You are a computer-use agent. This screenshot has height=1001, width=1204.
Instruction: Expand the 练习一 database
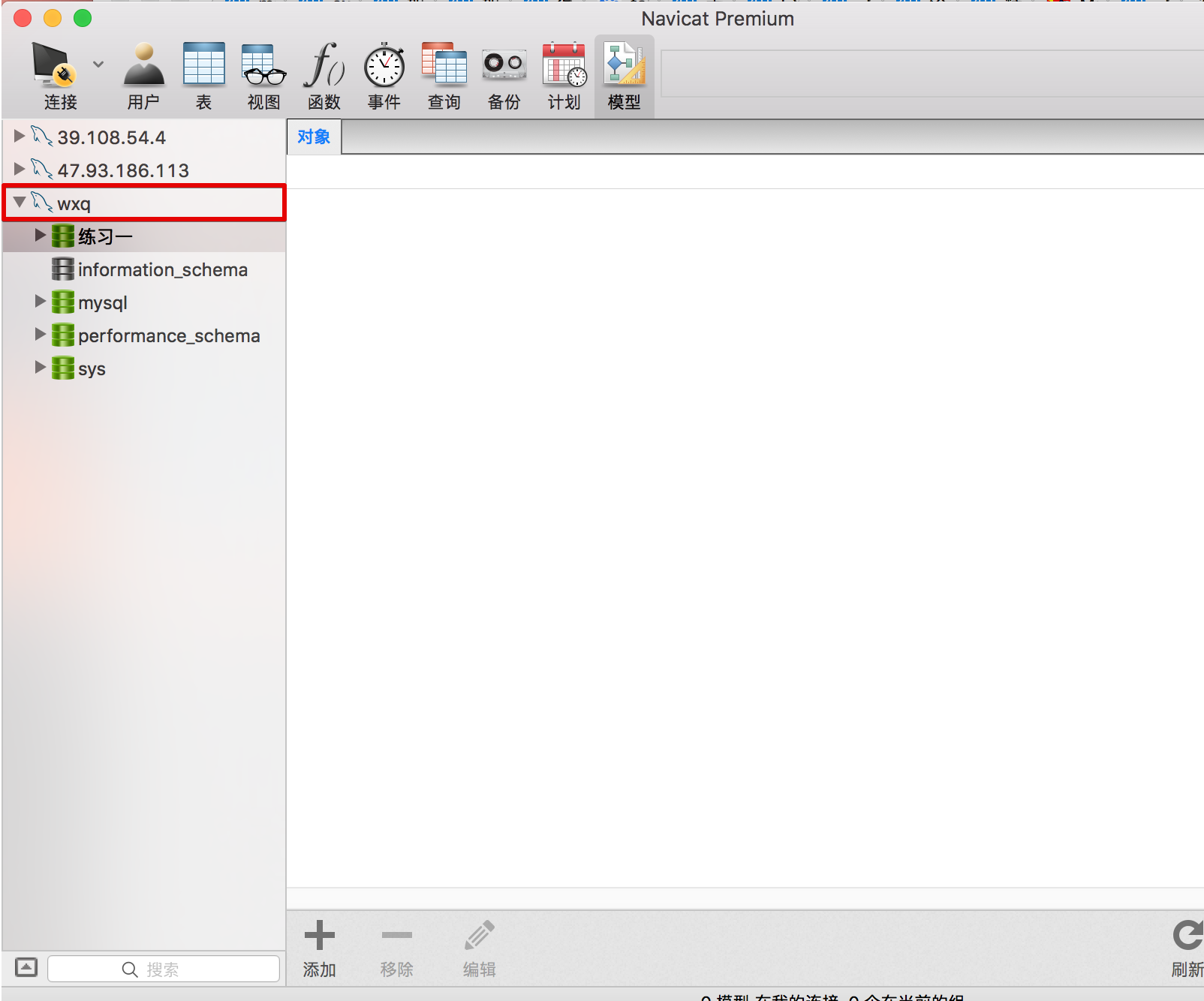coord(41,236)
